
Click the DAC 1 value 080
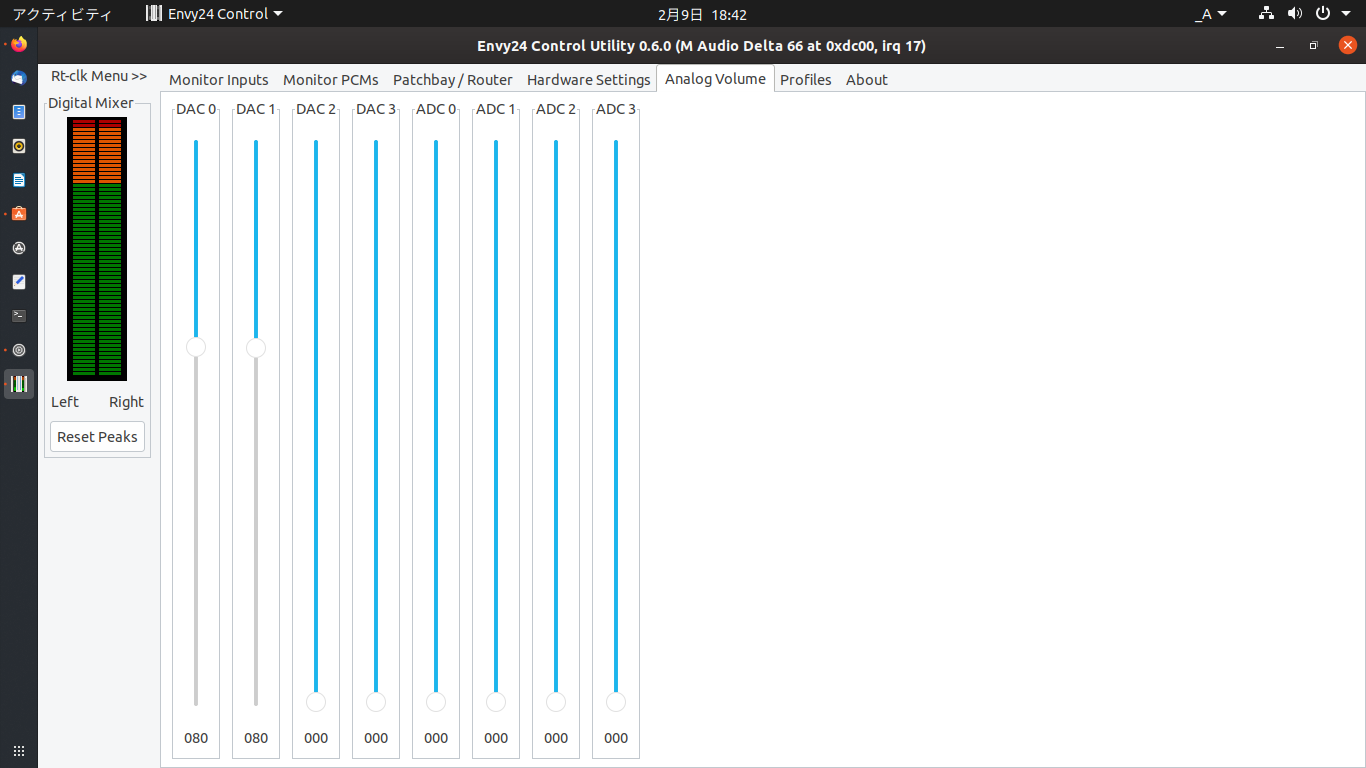click(x=256, y=738)
